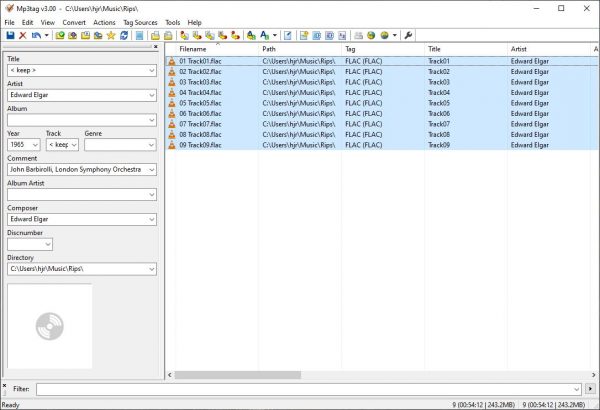Open the Help menu

(x=194, y=23)
